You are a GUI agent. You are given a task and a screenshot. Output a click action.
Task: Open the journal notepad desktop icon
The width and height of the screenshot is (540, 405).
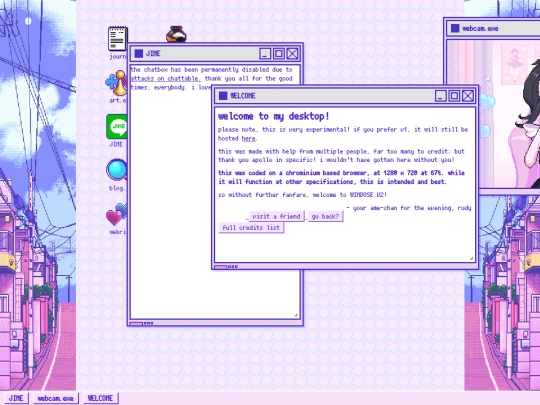point(117,39)
